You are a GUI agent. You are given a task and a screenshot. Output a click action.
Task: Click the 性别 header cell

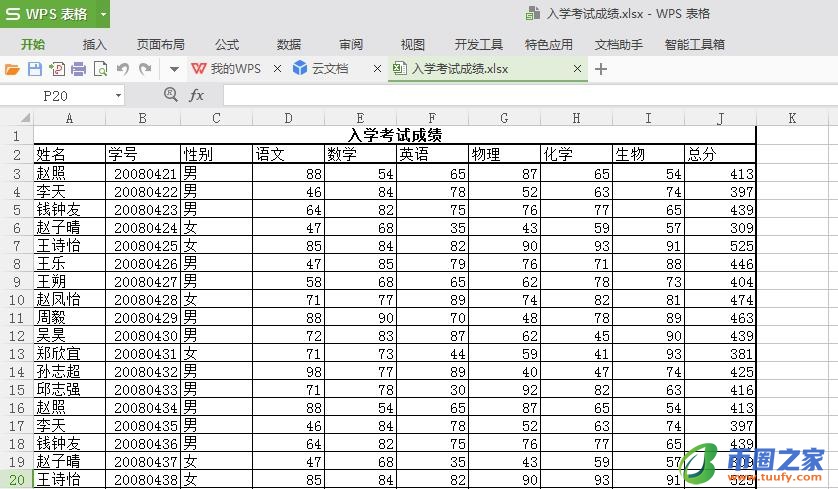(x=216, y=154)
